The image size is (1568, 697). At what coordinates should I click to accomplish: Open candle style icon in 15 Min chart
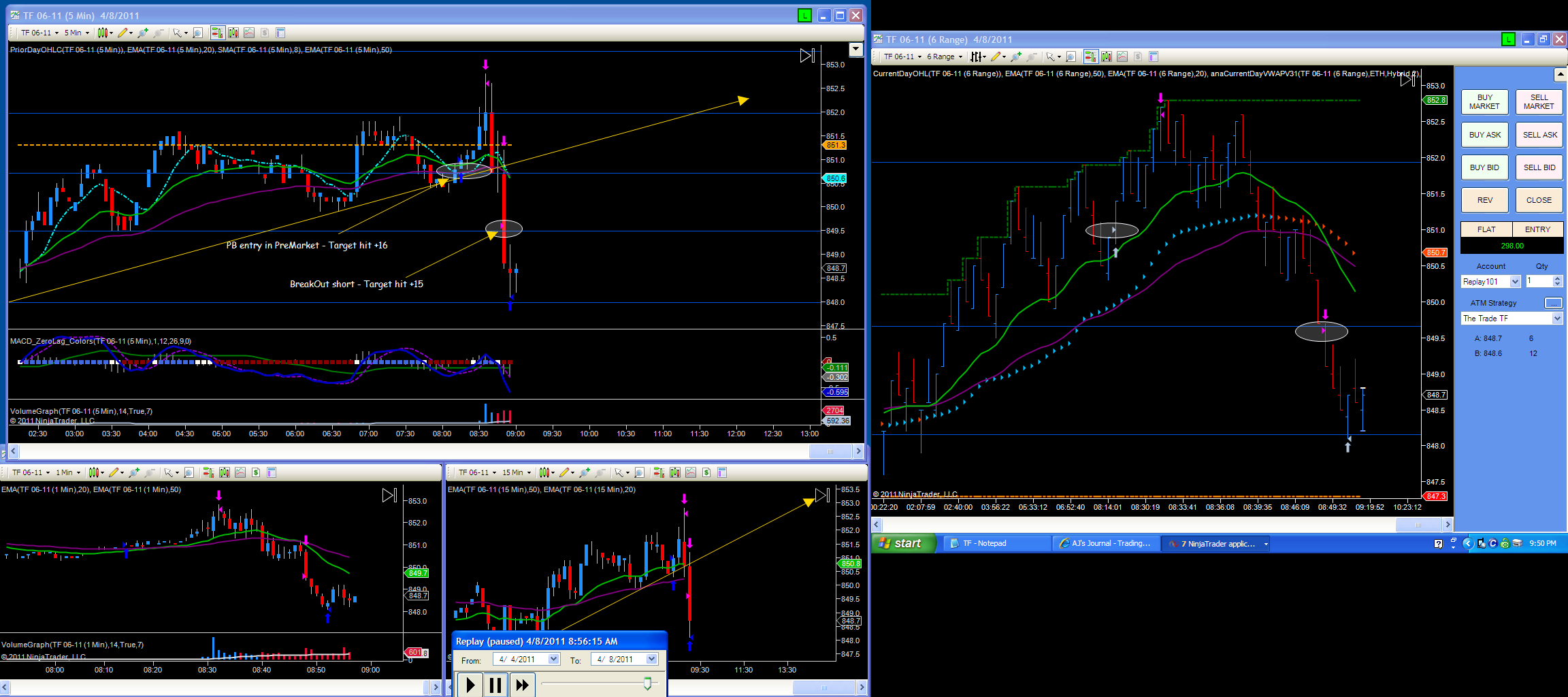tap(546, 472)
